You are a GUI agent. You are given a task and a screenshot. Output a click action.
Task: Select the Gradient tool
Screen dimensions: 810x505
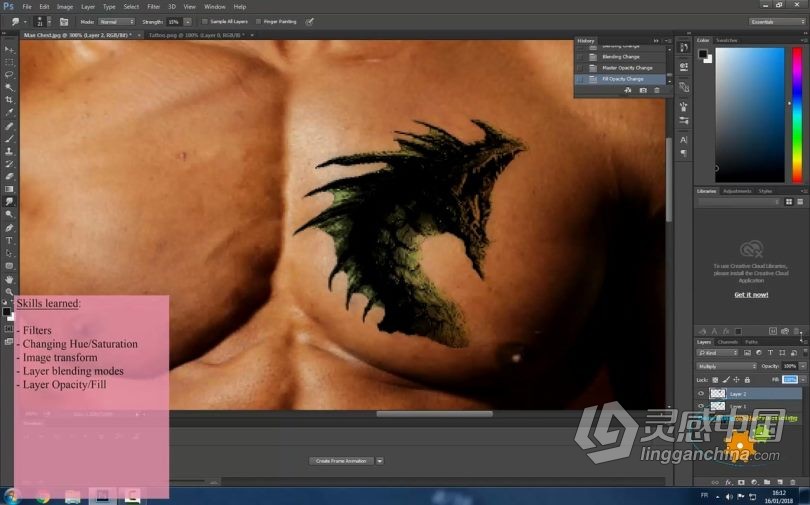(x=9, y=189)
